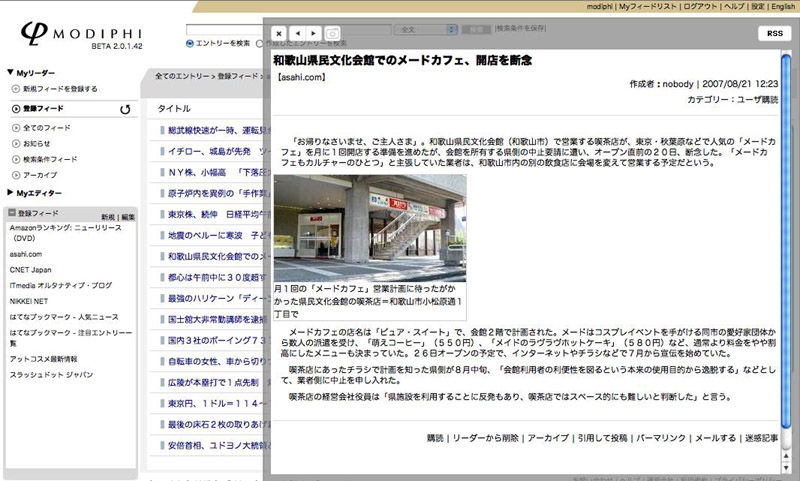
Task: Click the circle icon beside 検索条件フィード
Action: (x=16, y=160)
